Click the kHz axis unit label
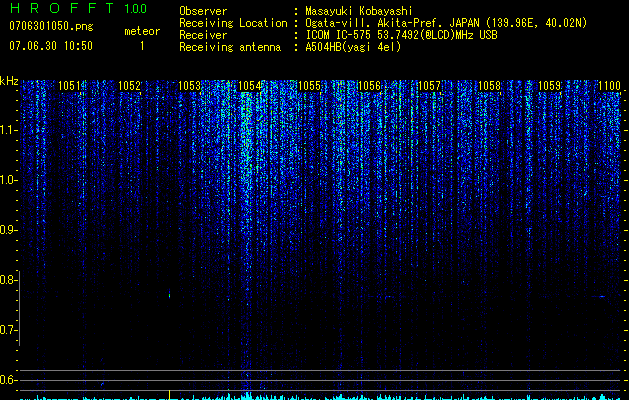The image size is (629, 400). click(9, 81)
